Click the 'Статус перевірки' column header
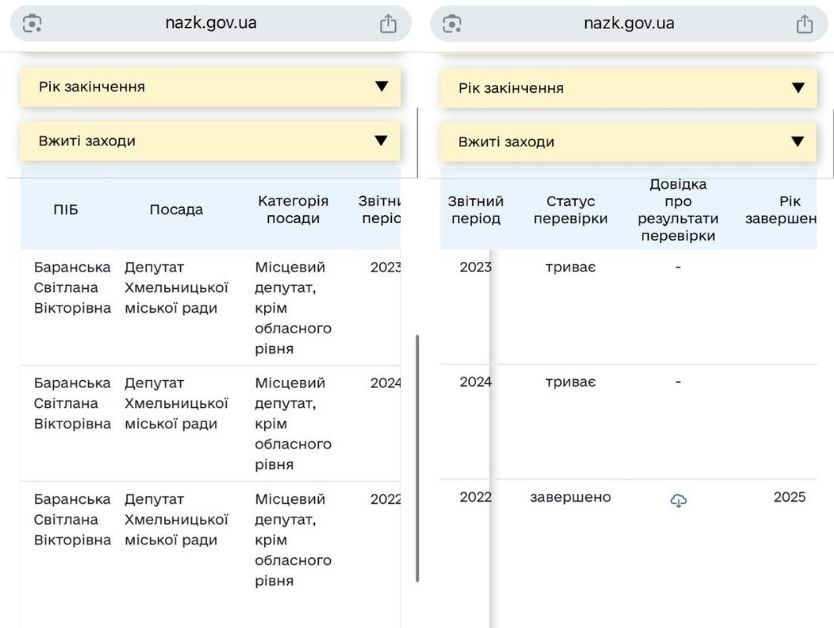This screenshot has width=834, height=628. (x=570, y=210)
